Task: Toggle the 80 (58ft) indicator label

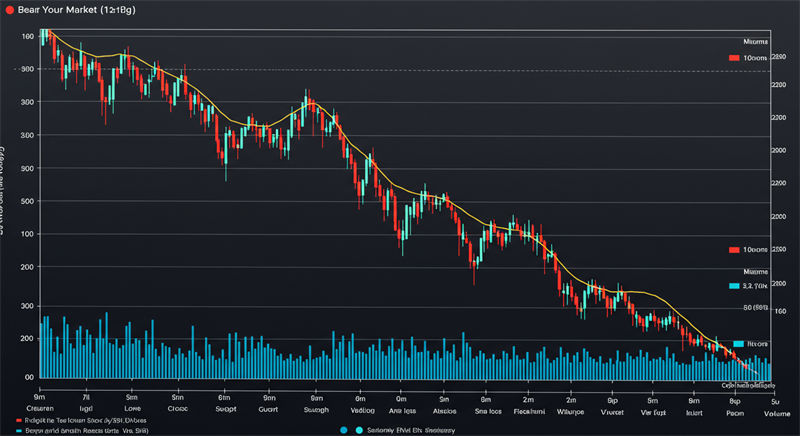Action: pyautogui.click(x=755, y=307)
